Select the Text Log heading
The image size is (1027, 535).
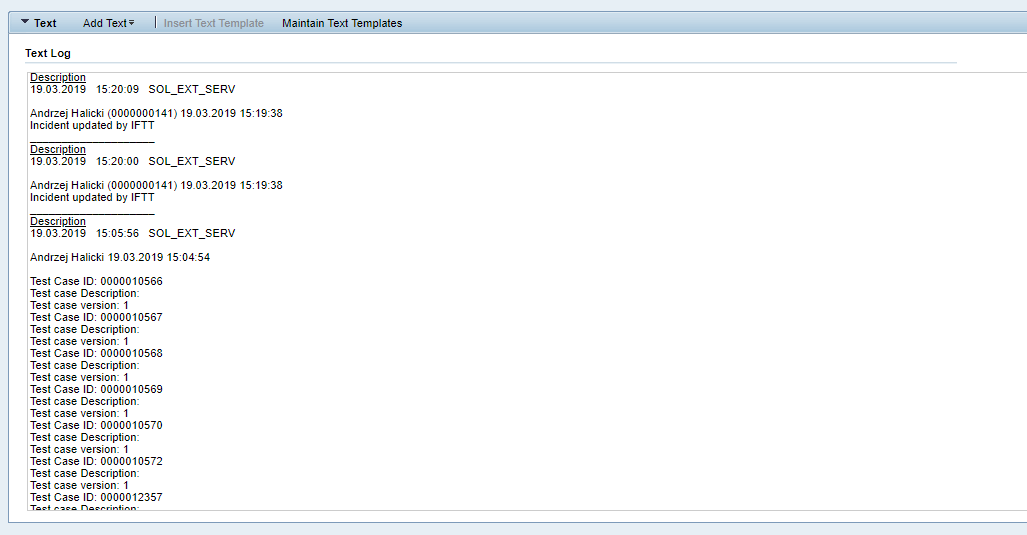tap(48, 53)
